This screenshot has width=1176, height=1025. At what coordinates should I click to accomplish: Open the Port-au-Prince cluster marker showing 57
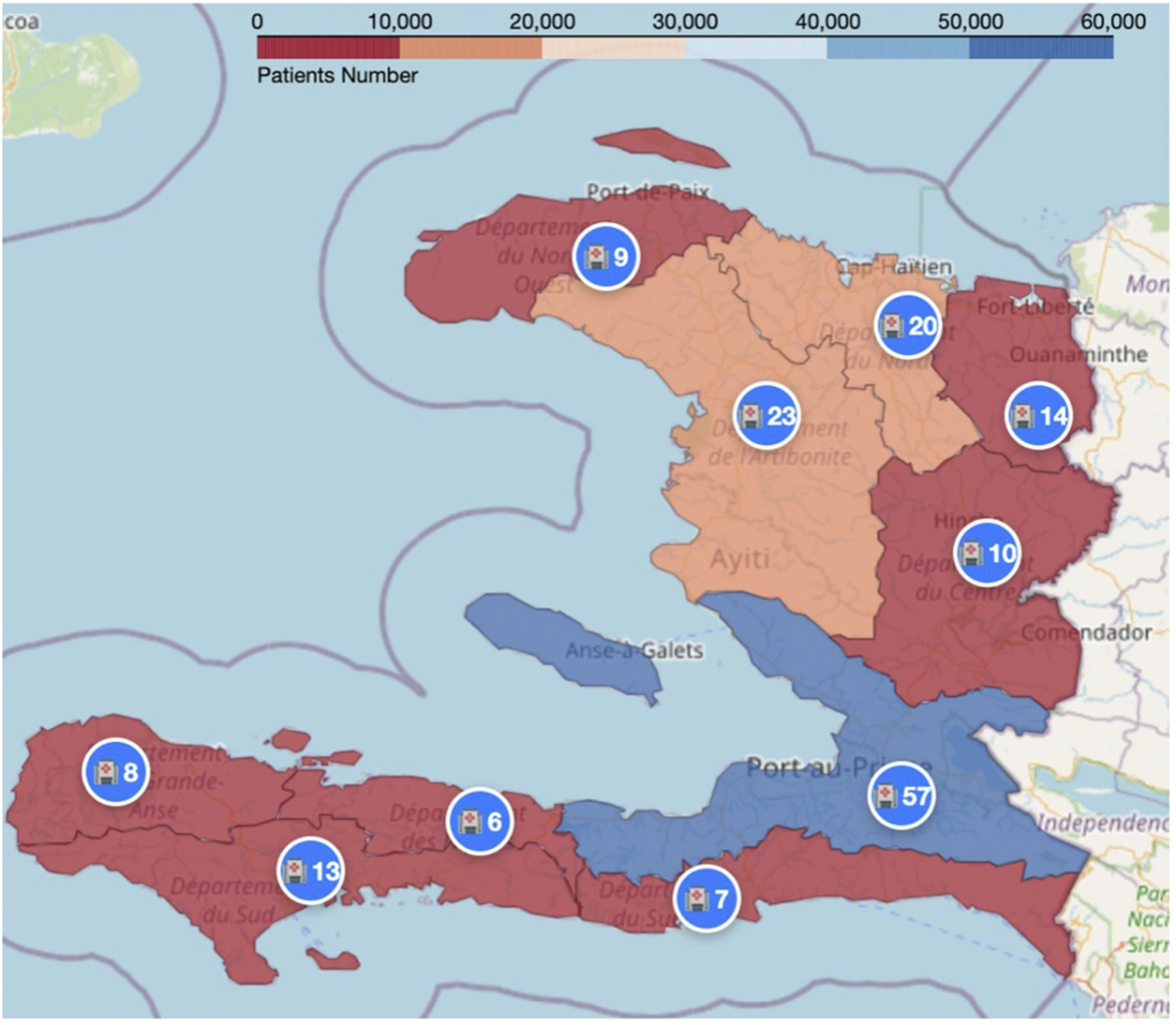[x=901, y=796]
